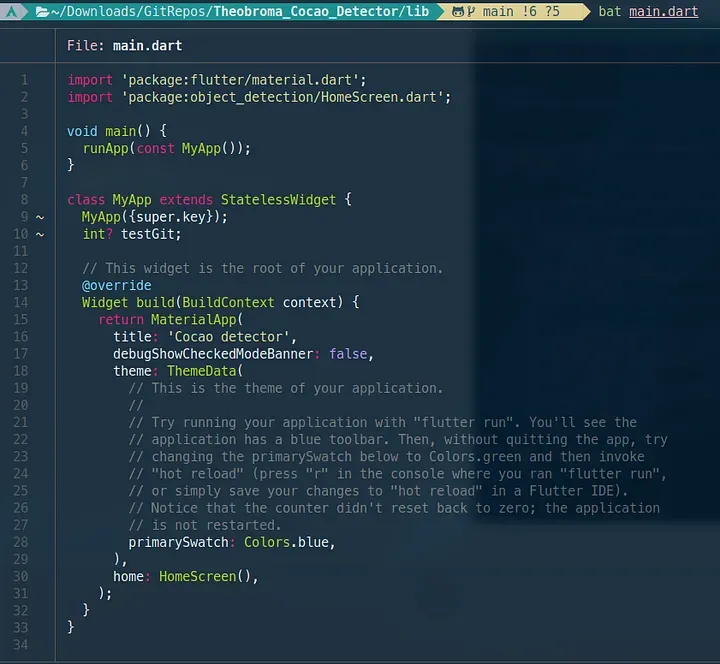Click the 'false' value on debugShowCheckedModeBanner
The width and height of the screenshot is (720, 664).
(x=348, y=354)
